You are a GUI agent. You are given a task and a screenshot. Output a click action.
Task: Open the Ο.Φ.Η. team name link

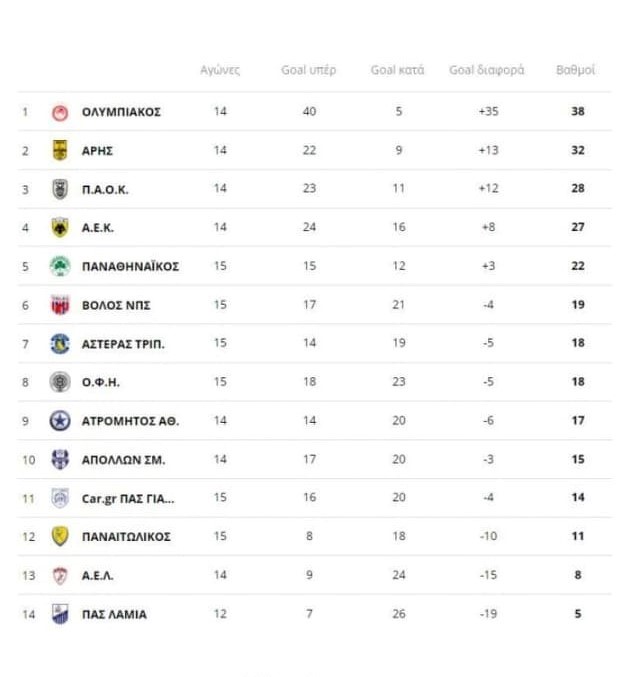[x=101, y=382]
